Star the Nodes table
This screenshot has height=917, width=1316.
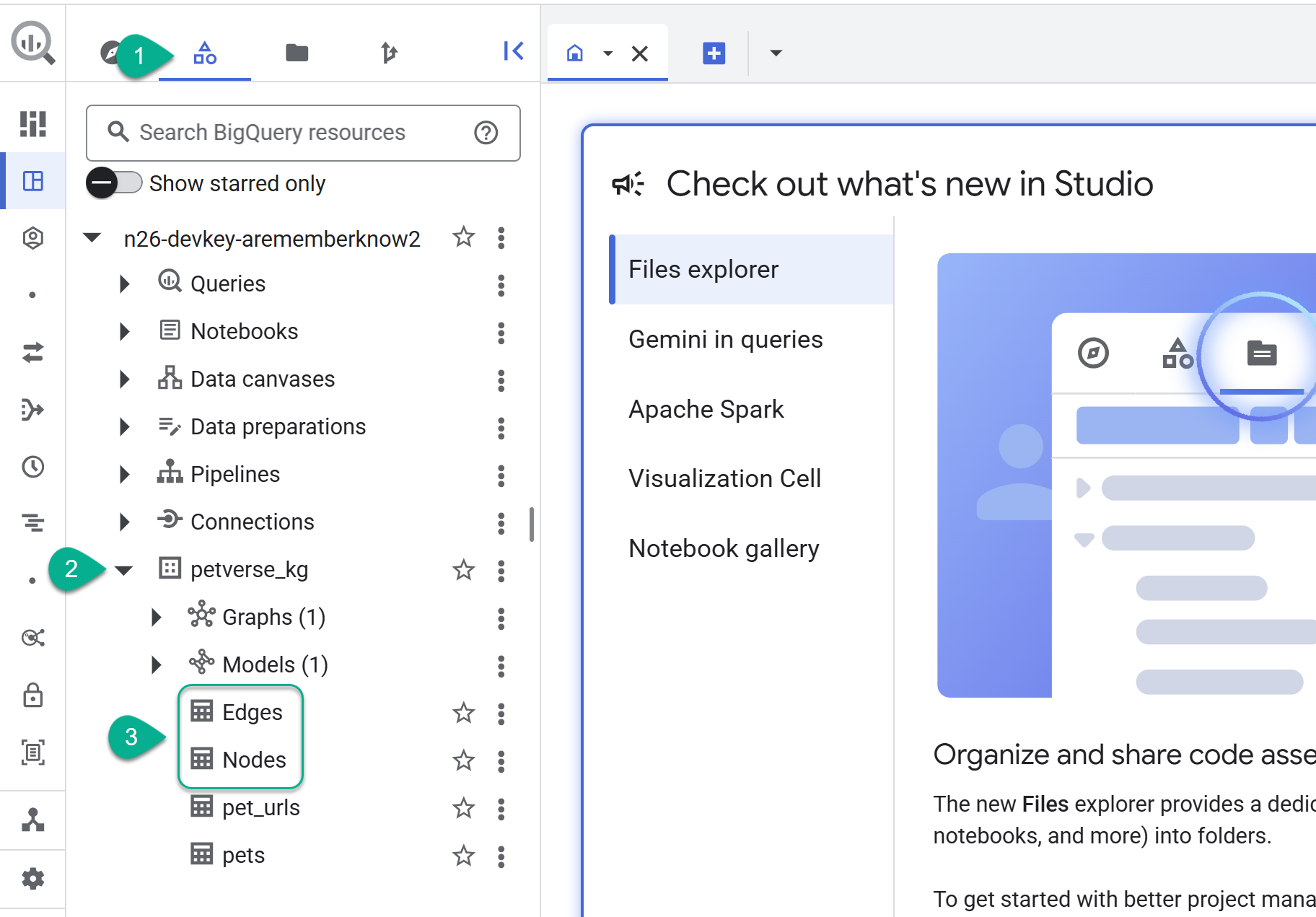coord(463,760)
